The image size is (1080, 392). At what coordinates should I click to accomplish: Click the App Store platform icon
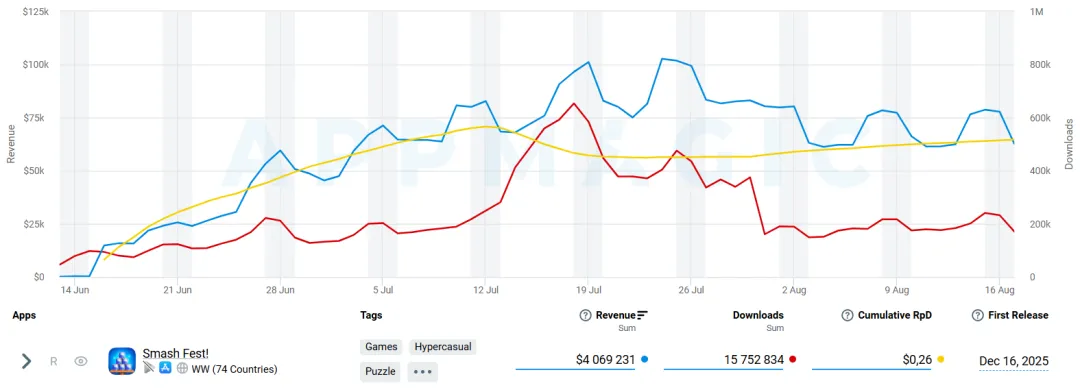(x=165, y=369)
